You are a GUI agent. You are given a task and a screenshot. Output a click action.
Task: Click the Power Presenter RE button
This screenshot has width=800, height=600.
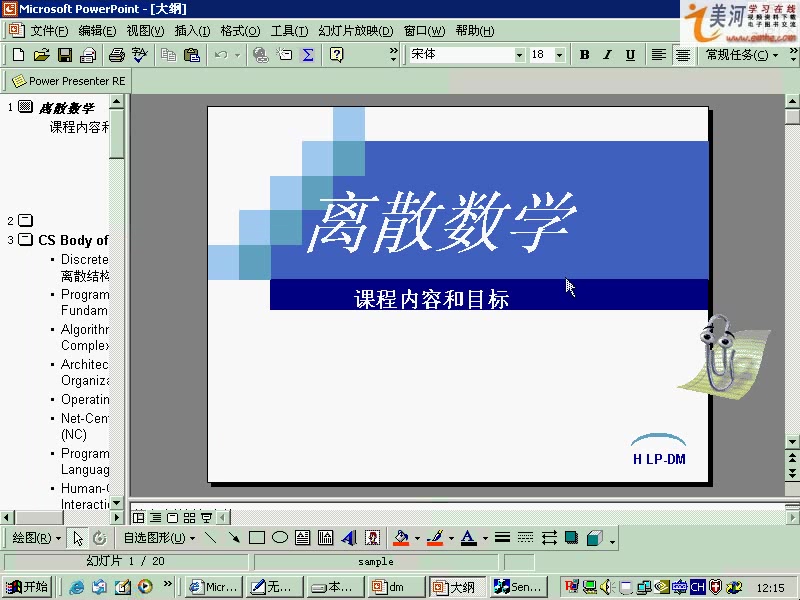pyautogui.click(x=69, y=81)
